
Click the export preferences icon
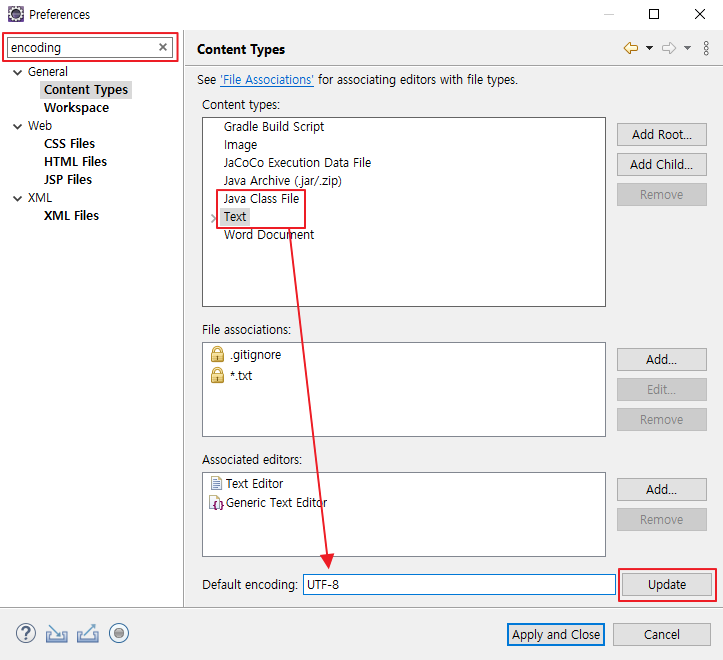click(x=88, y=633)
